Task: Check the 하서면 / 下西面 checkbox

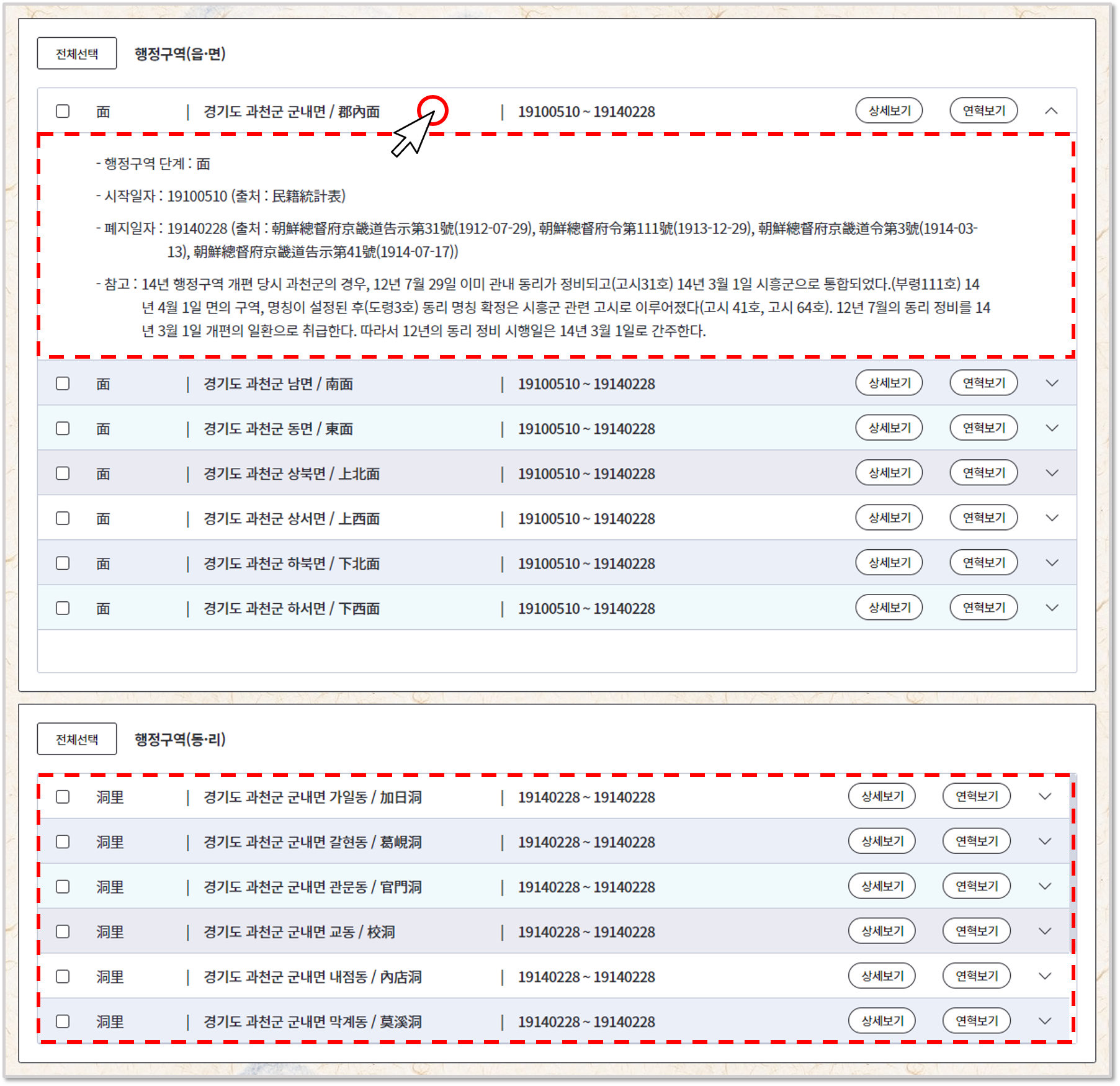Action: point(63,608)
